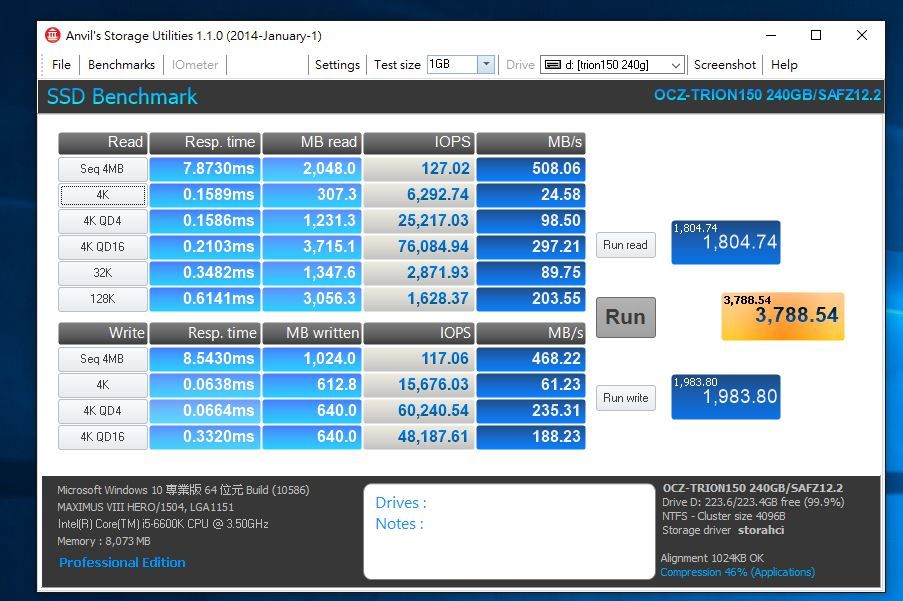Click the MB read value 3,715.1

point(312,246)
